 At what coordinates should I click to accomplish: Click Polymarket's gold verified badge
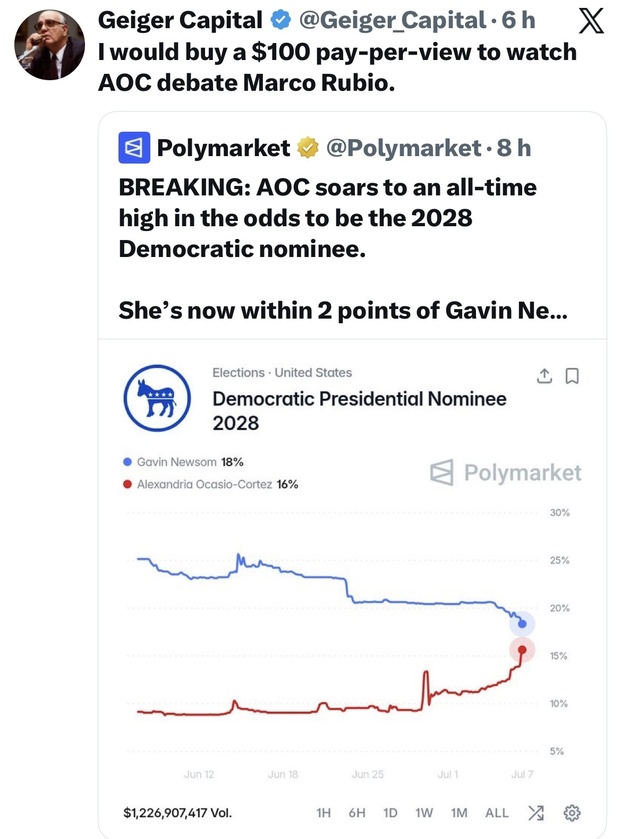tap(308, 148)
